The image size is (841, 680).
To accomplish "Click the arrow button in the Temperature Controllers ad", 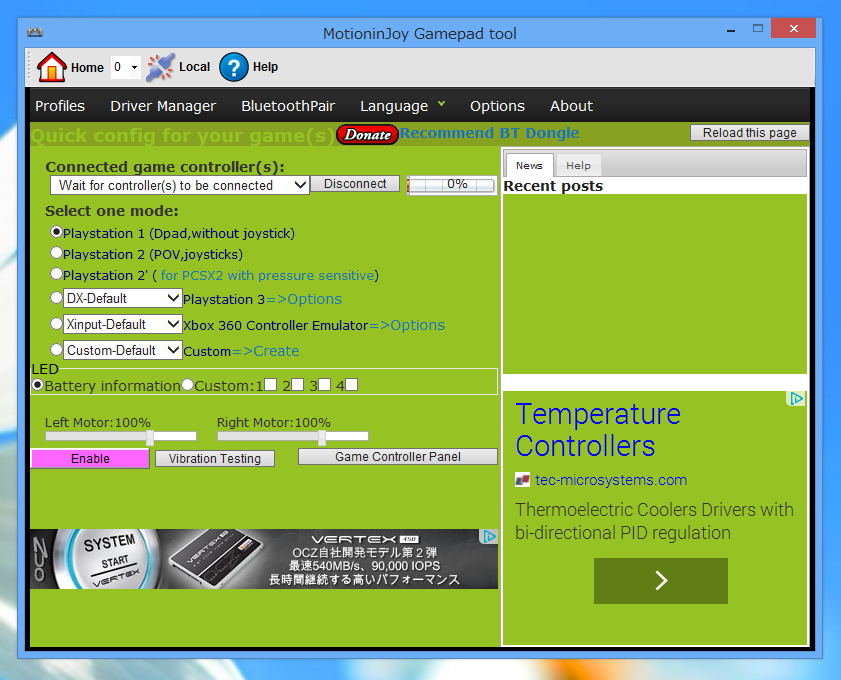I will [x=661, y=581].
